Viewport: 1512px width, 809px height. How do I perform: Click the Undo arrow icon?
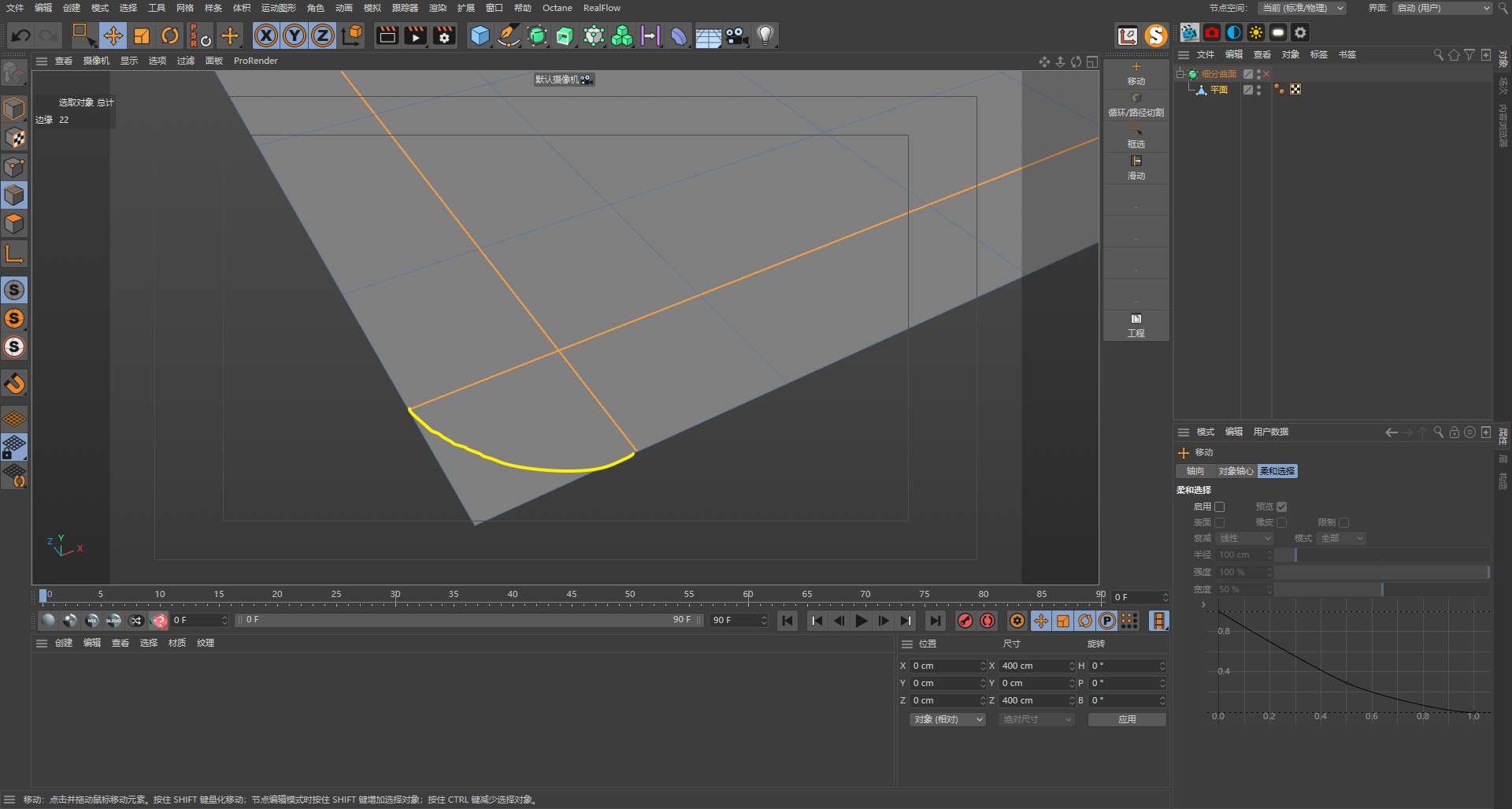(21, 35)
